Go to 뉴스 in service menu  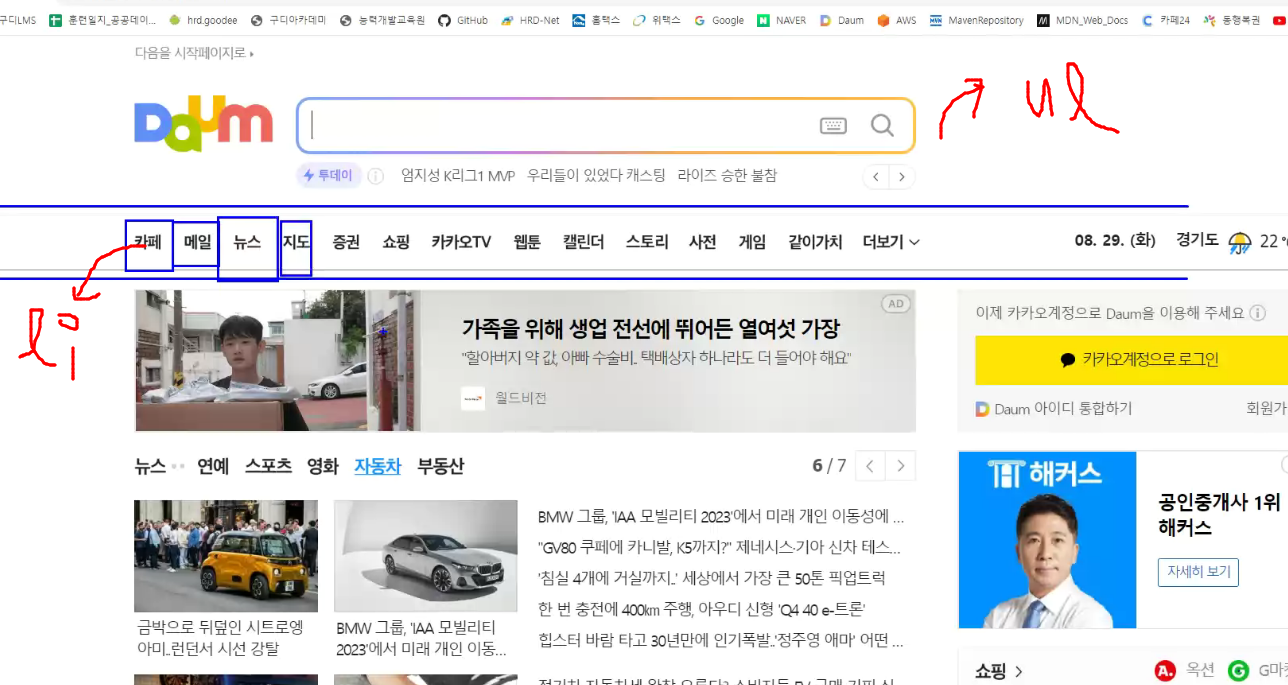(x=247, y=242)
